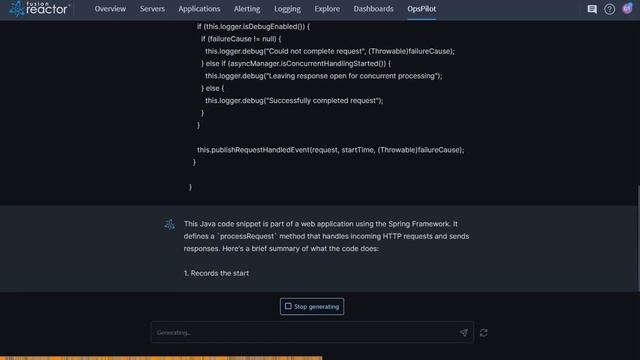Select the OpsPilot tab
The height and width of the screenshot is (360, 640).
pos(422,9)
